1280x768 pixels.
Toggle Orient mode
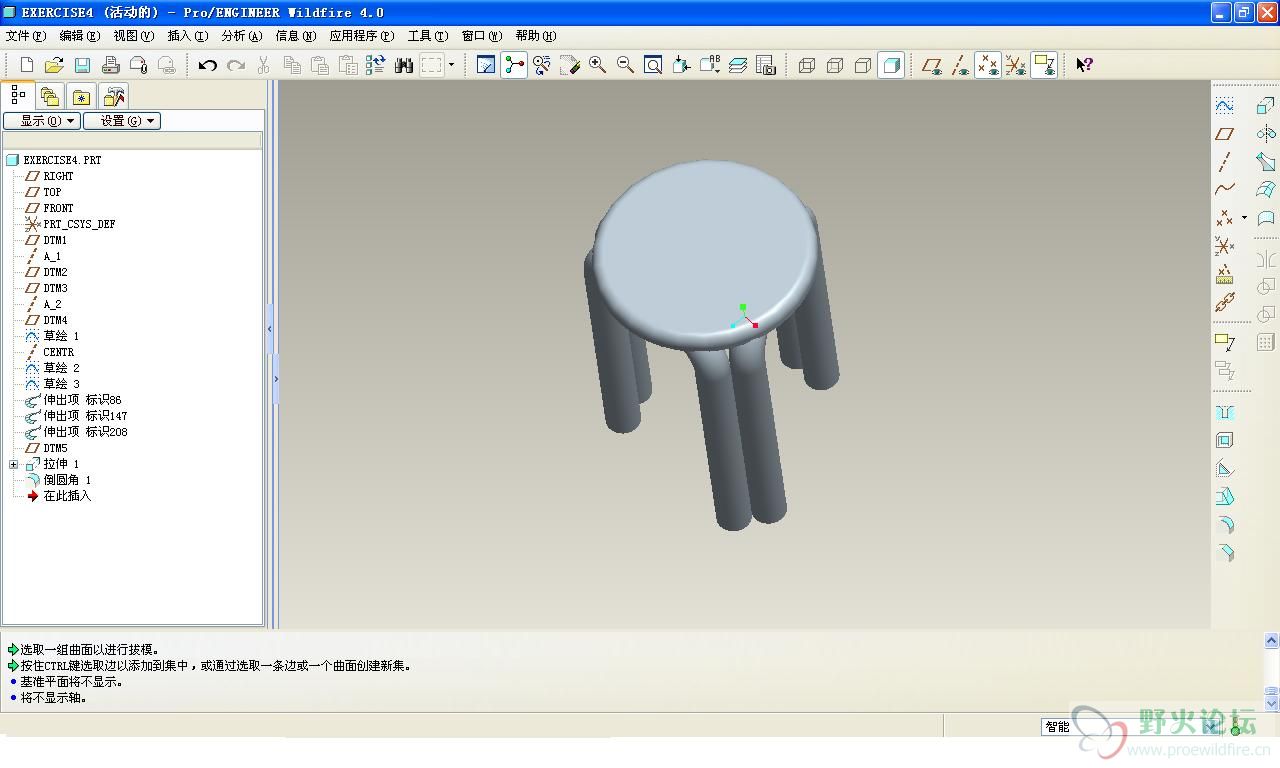[x=542, y=65]
